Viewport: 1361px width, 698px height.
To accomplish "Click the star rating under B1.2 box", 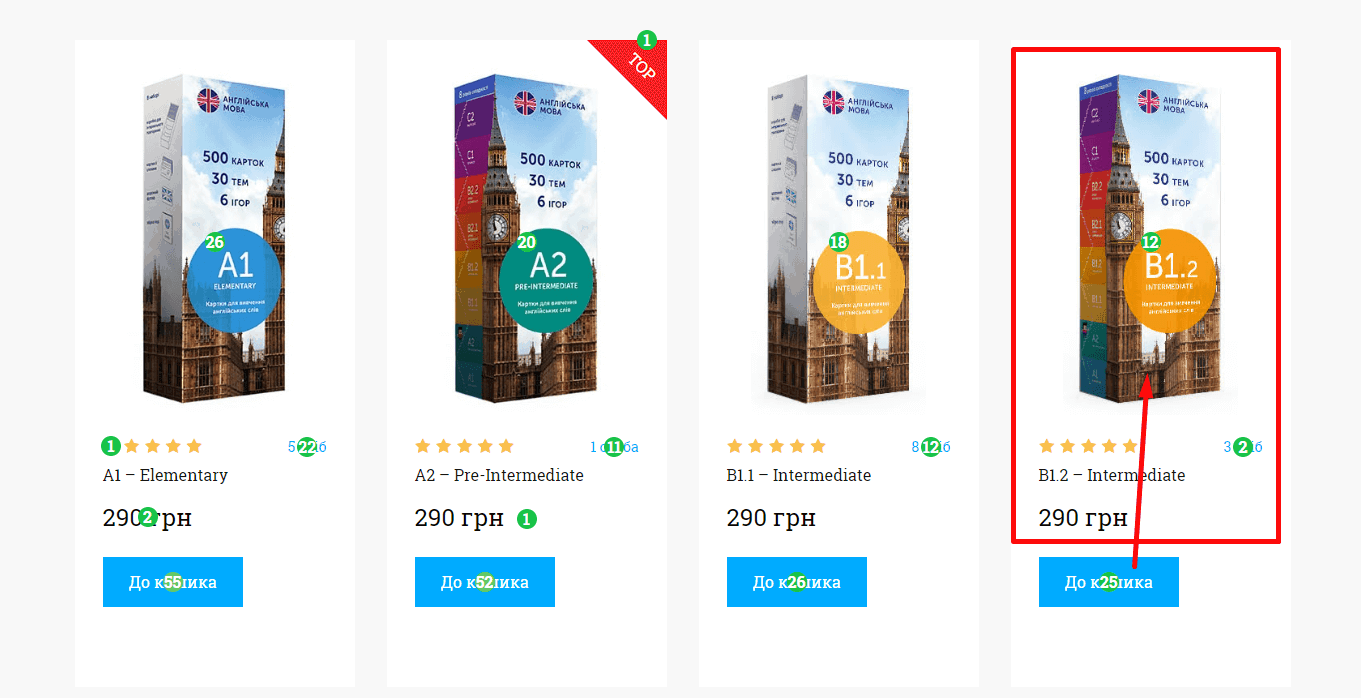I will tap(1088, 446).
